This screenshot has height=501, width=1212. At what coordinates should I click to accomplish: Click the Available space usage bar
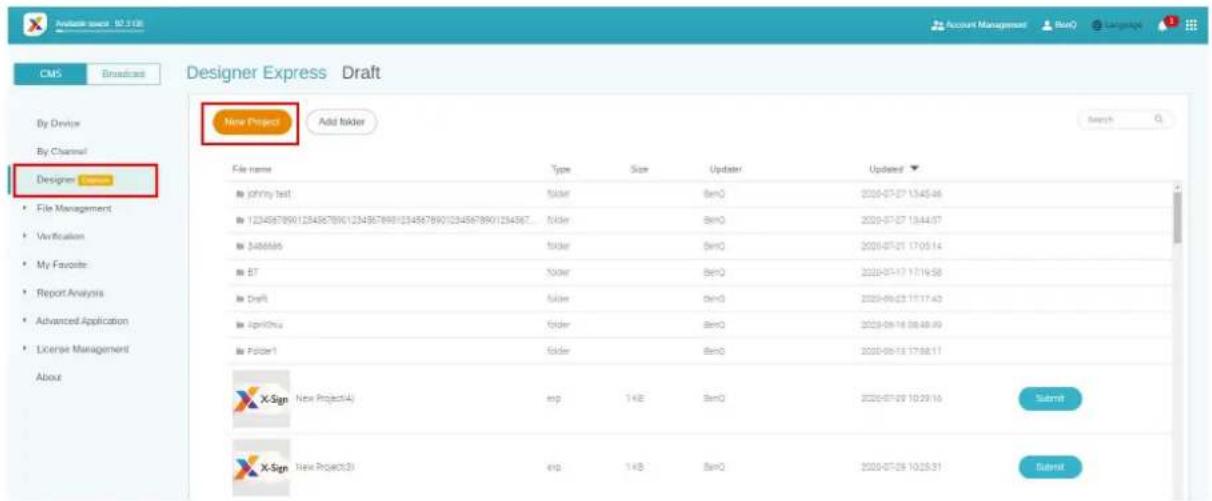coord(100,32)
